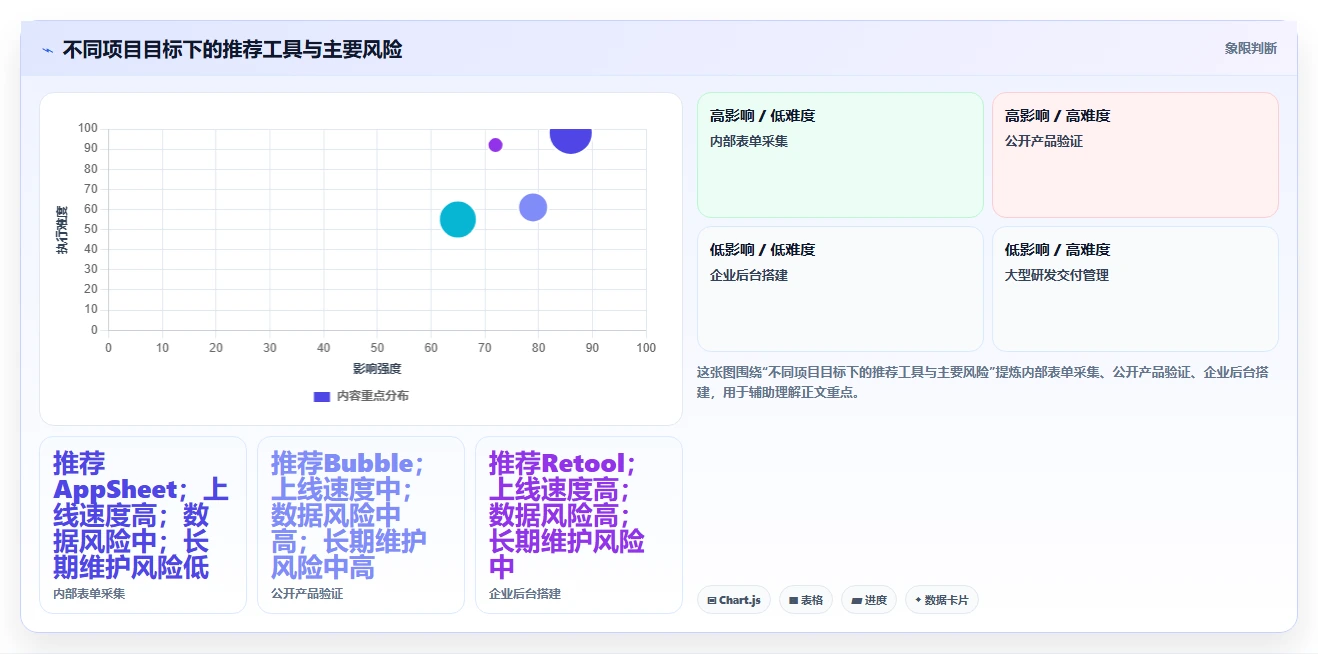The width and height of the screenshot is (1318, 654).
Task: Click 企业后台搭建 under Retool card
Action: (525, 594)
